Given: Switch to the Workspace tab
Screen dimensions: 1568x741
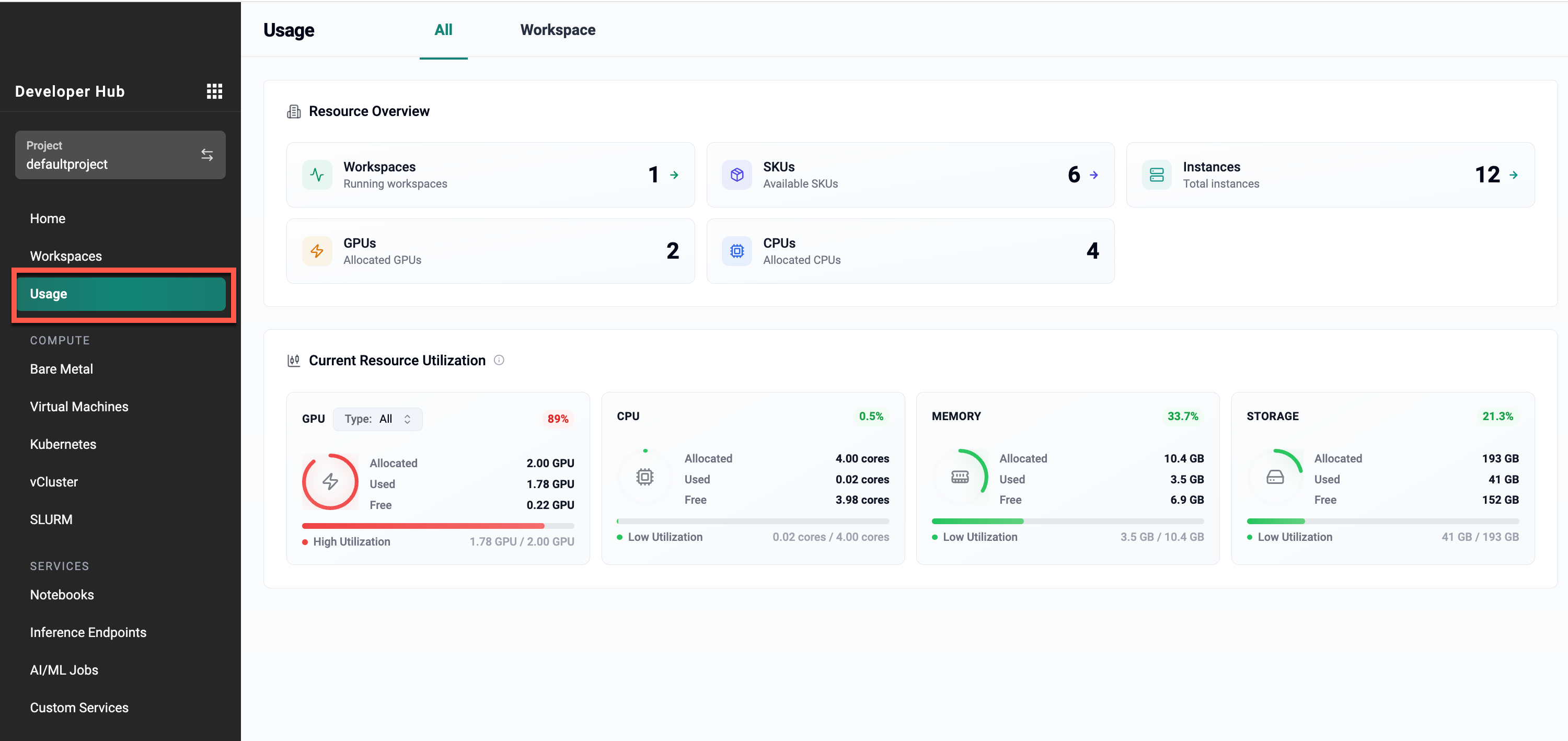Looking at the screenshot, I should click(557, 30).
